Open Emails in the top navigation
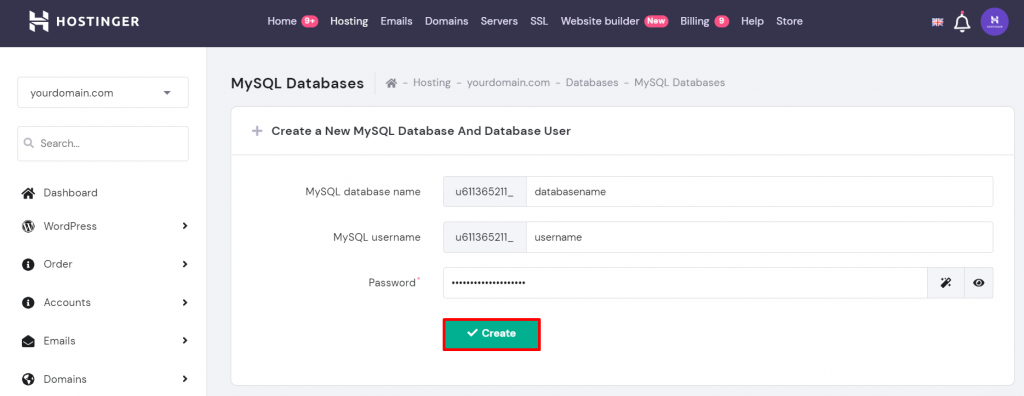 point(396,22)
